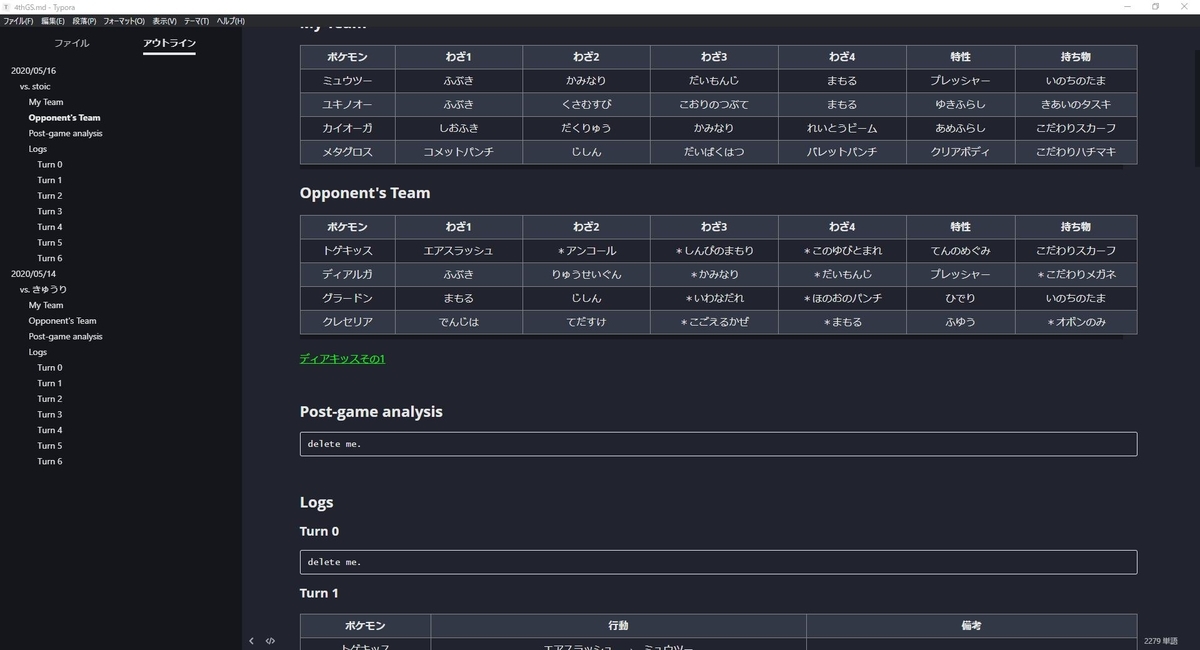Click the ユキノオー cell
Image resolution: width=1200 pixels, height=650 pixels.
tap(348, 104)
